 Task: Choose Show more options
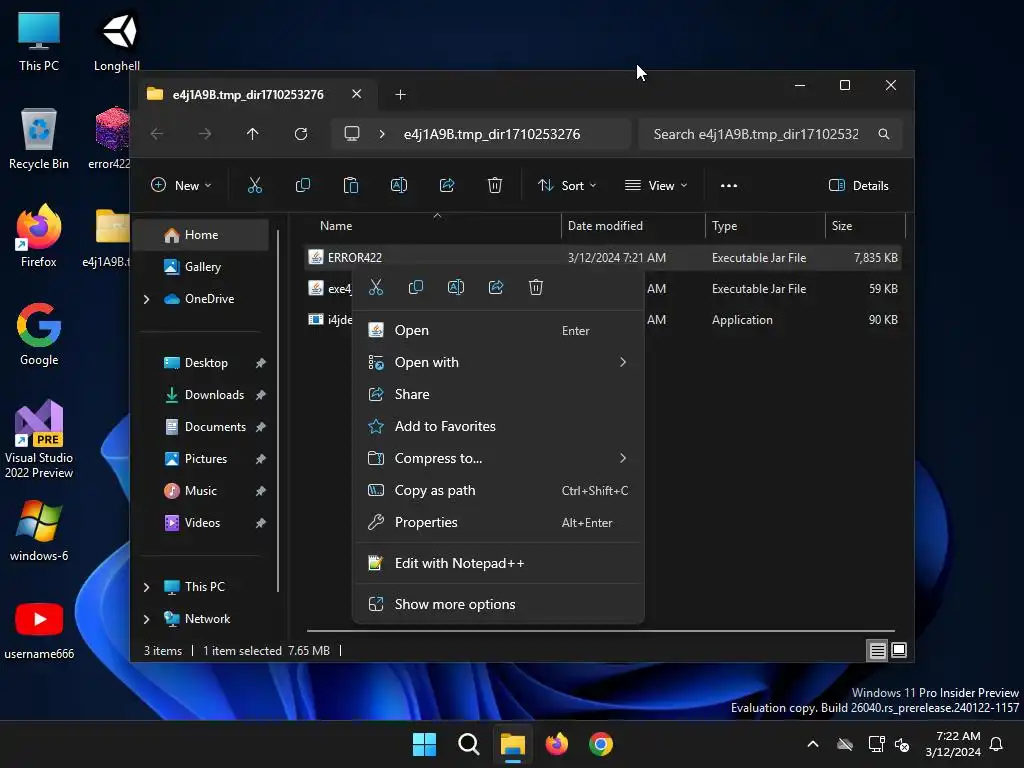(x=498, y=604)
